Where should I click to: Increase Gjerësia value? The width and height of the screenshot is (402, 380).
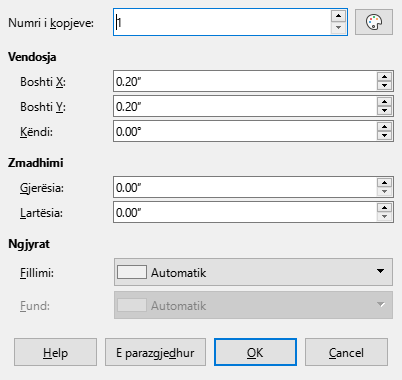click(x=384, y=183)
